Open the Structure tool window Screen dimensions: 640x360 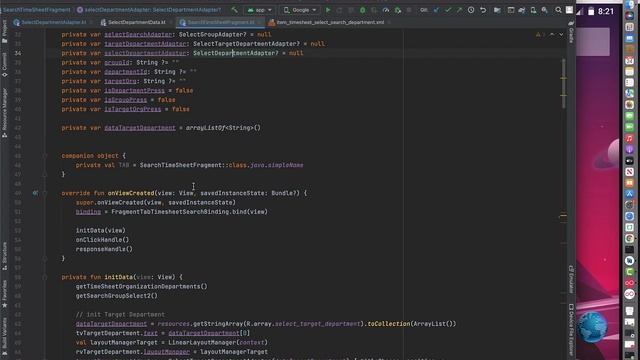click(4, 256)
